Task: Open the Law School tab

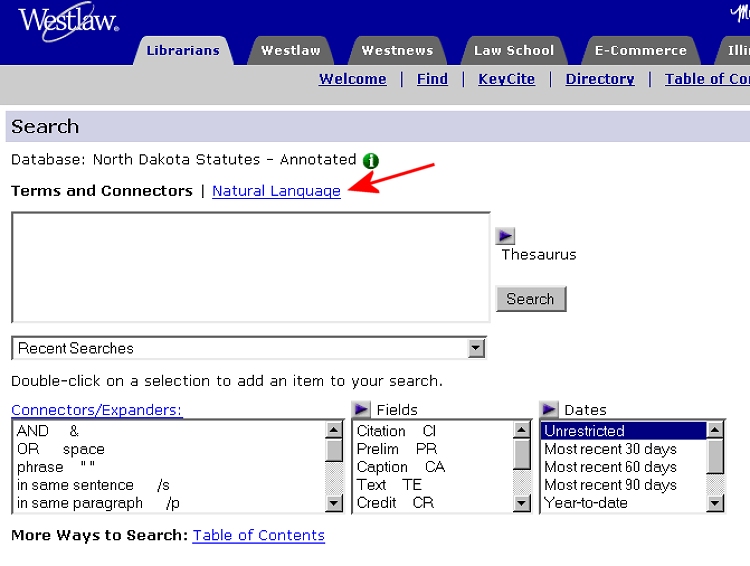Action: [514, 50]
